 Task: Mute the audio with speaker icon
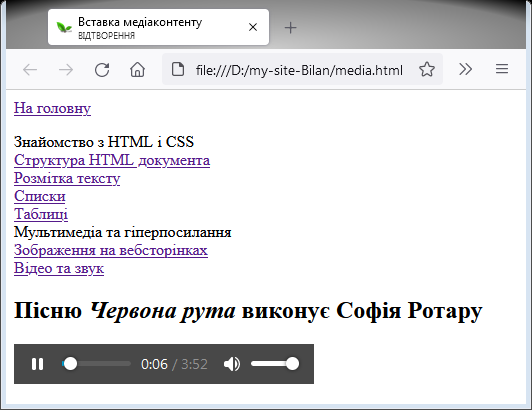[x=232, y=364]
